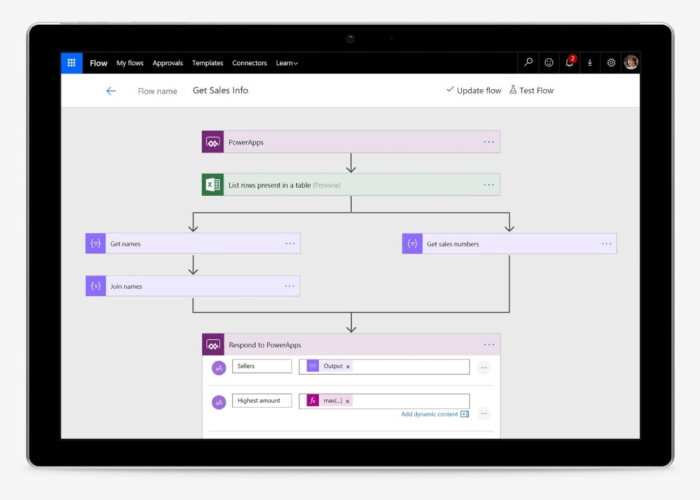Click the Join names step icon
The width and height of the screenshot is (700, 500).
[96, 286]
